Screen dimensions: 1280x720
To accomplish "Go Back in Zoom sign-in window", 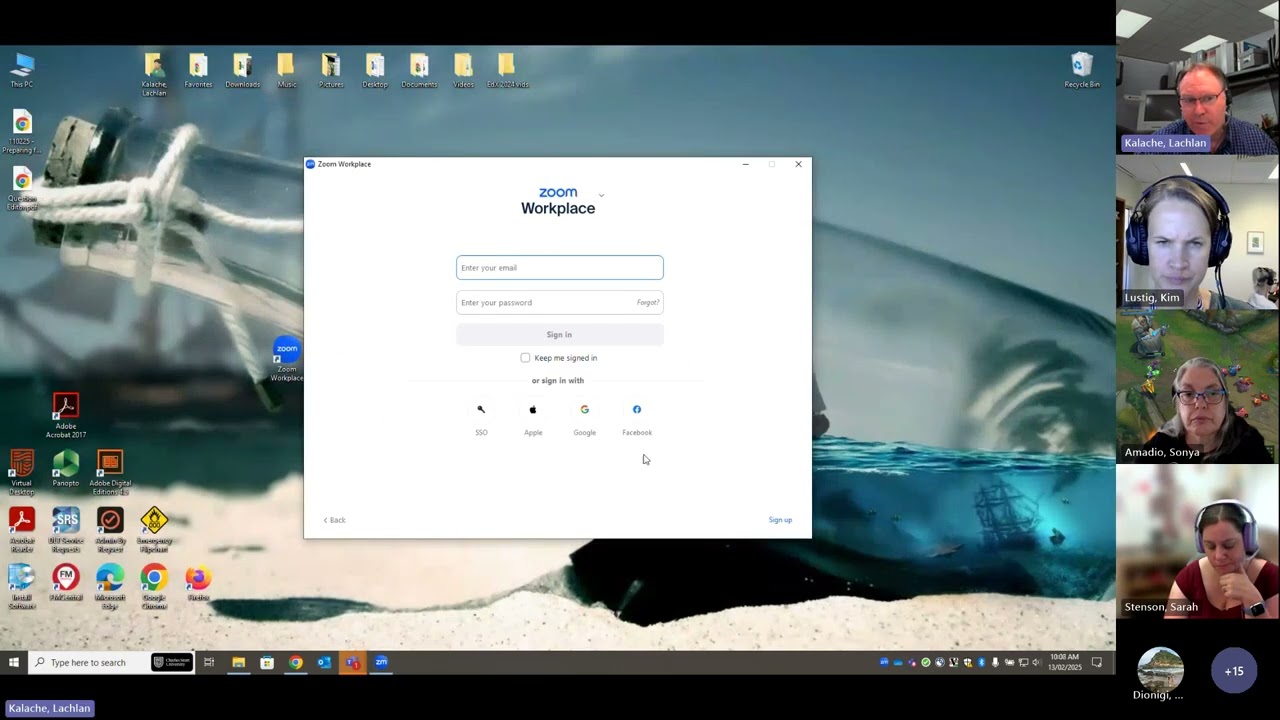I will click(334, 520).
